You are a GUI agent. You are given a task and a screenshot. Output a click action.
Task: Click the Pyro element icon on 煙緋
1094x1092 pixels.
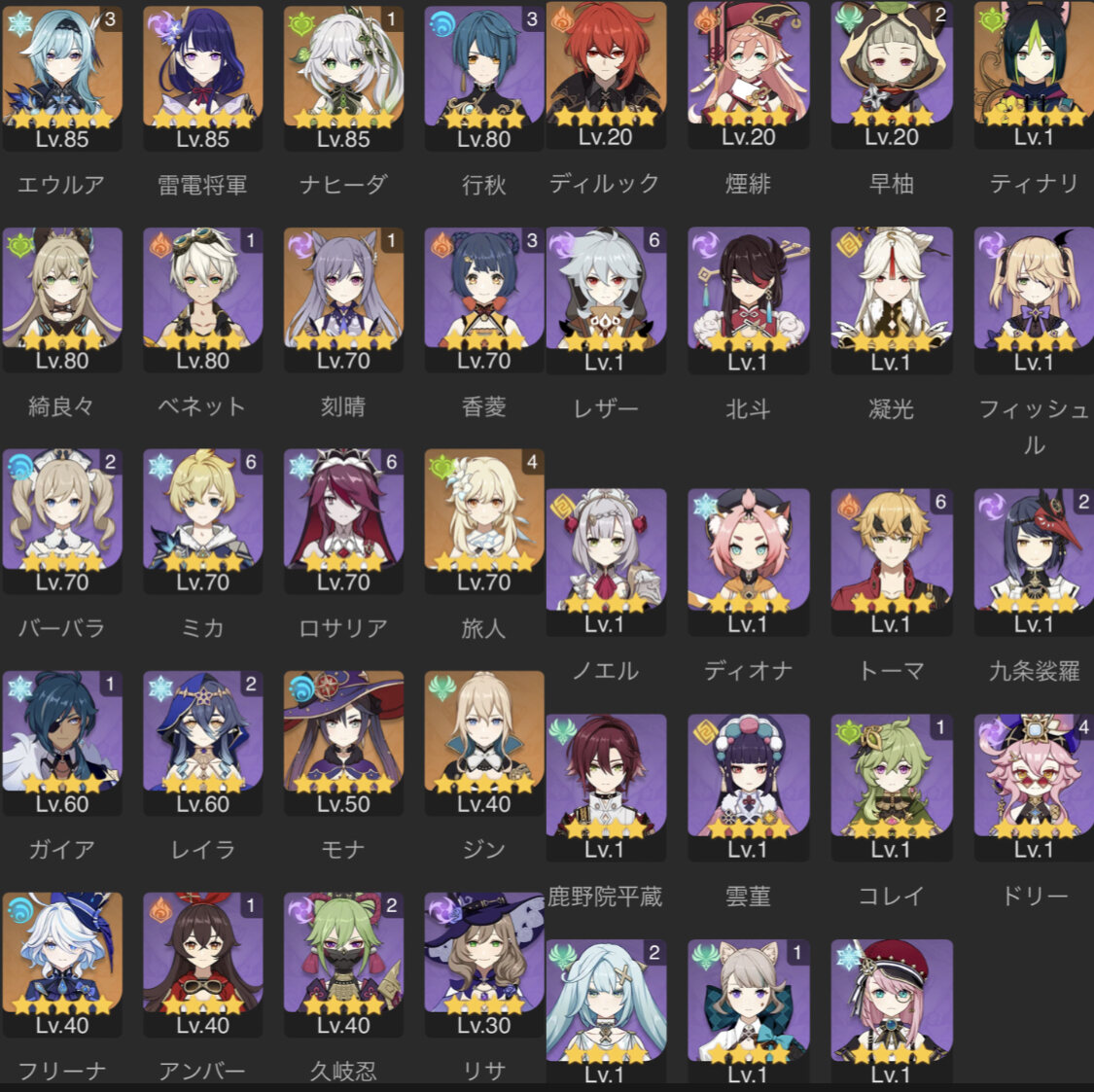pos(704,19)
